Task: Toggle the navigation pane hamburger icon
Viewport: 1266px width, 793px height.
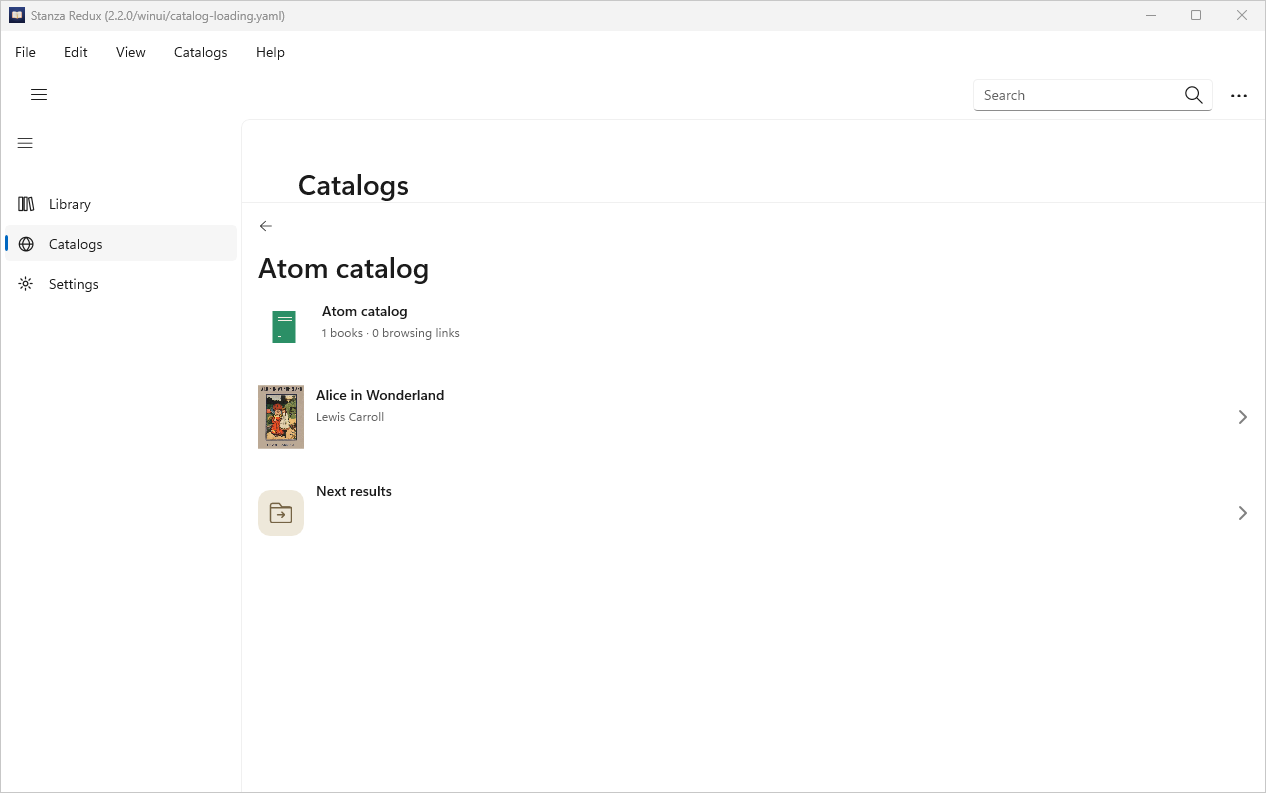Action: (x=26, y=143)
